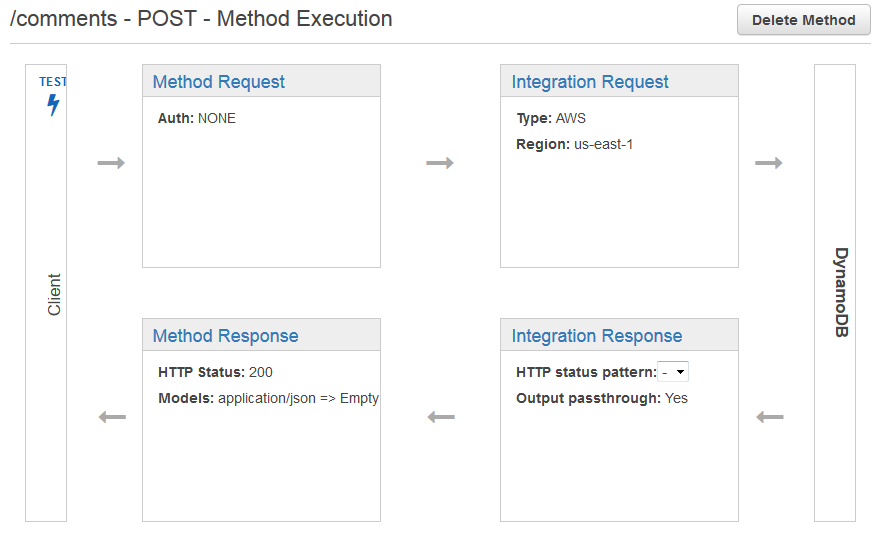Click the Output passthrough: Yes text
The height and width of the screenshot is (547, 877).
(602, 398)
